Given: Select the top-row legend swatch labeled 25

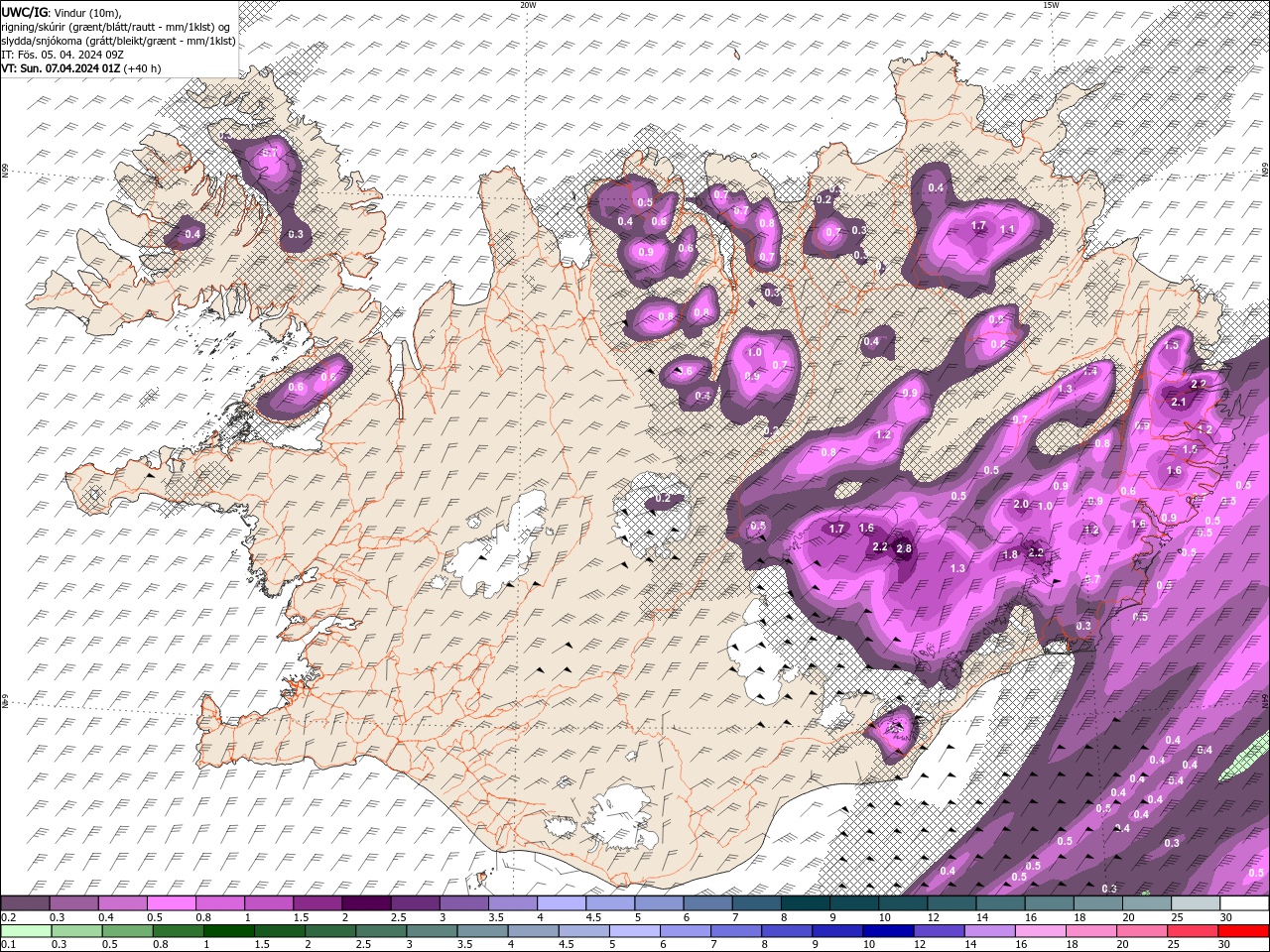Looking at the screenshot, I should pyautogui.click(x=1195, y=903).
